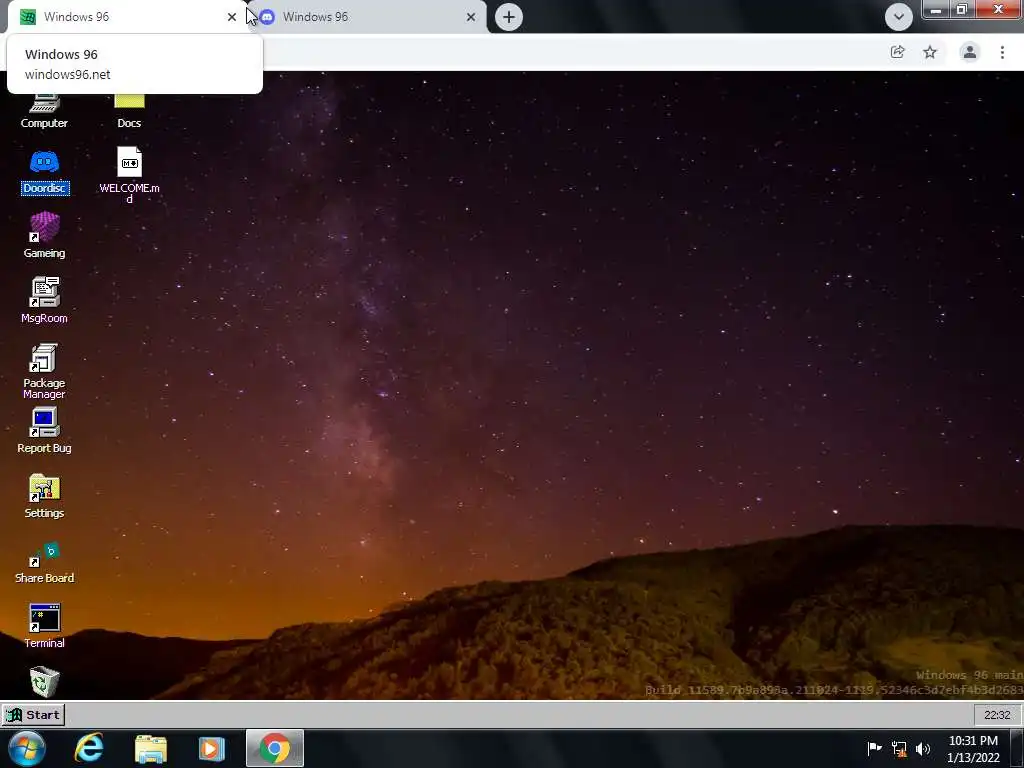Open the Computer desktop icon
The height and width of the screenshot is (768, 1024).
pyautogui.click(x=44, y=111)
